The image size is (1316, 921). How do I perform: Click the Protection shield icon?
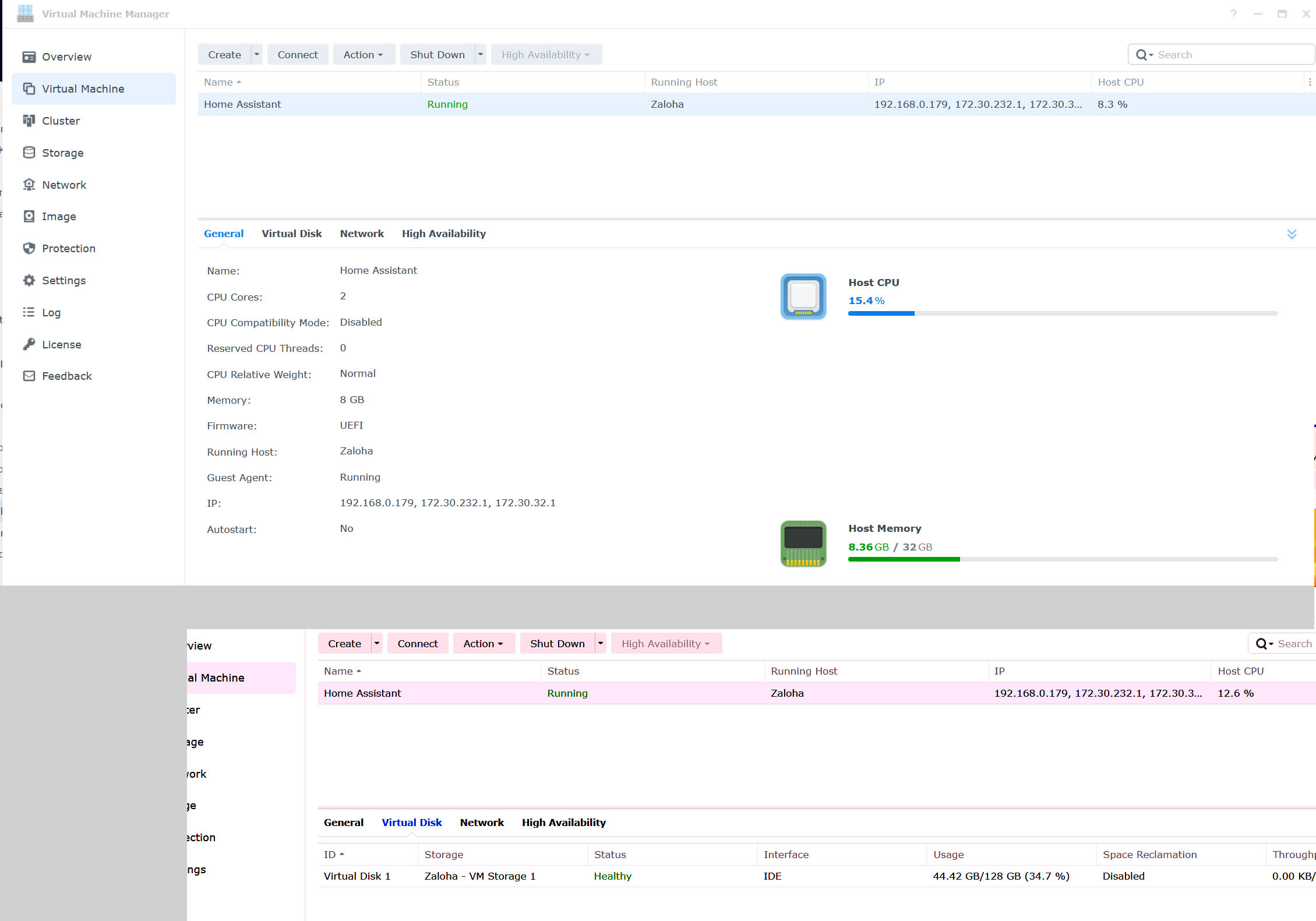click(x=29, y=248)
